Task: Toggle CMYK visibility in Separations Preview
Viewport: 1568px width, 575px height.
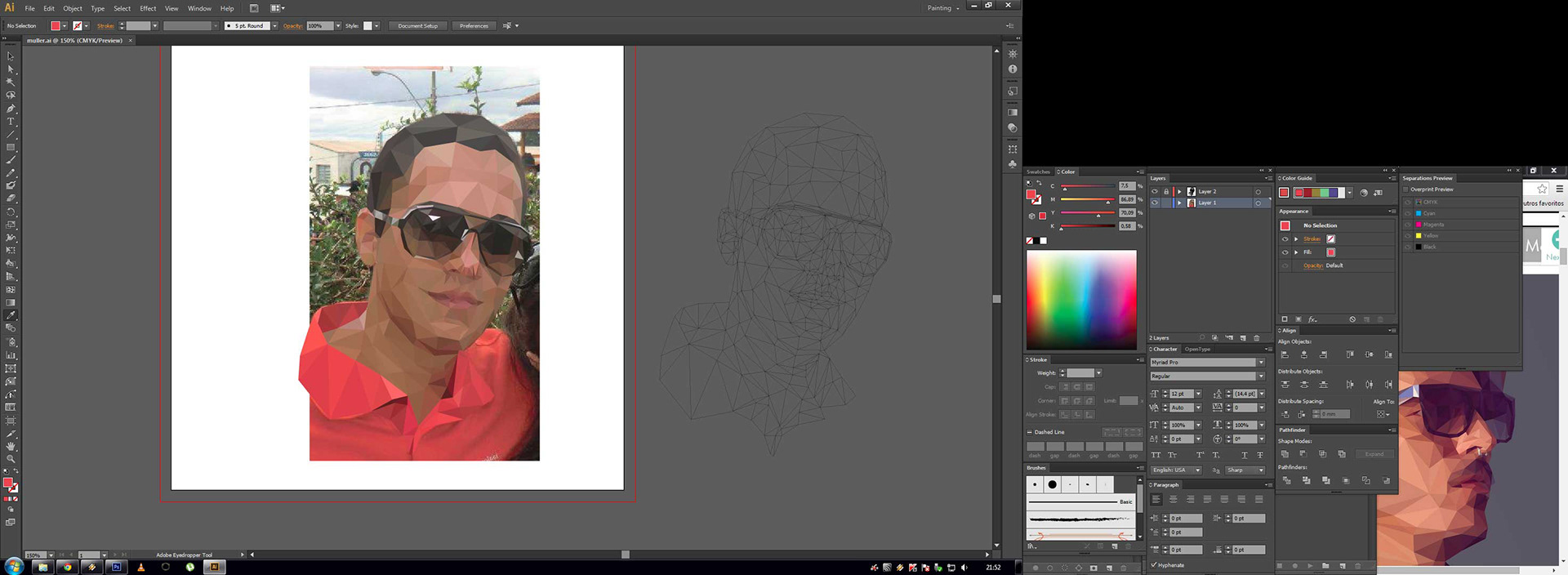Action: click(1407, 202)
